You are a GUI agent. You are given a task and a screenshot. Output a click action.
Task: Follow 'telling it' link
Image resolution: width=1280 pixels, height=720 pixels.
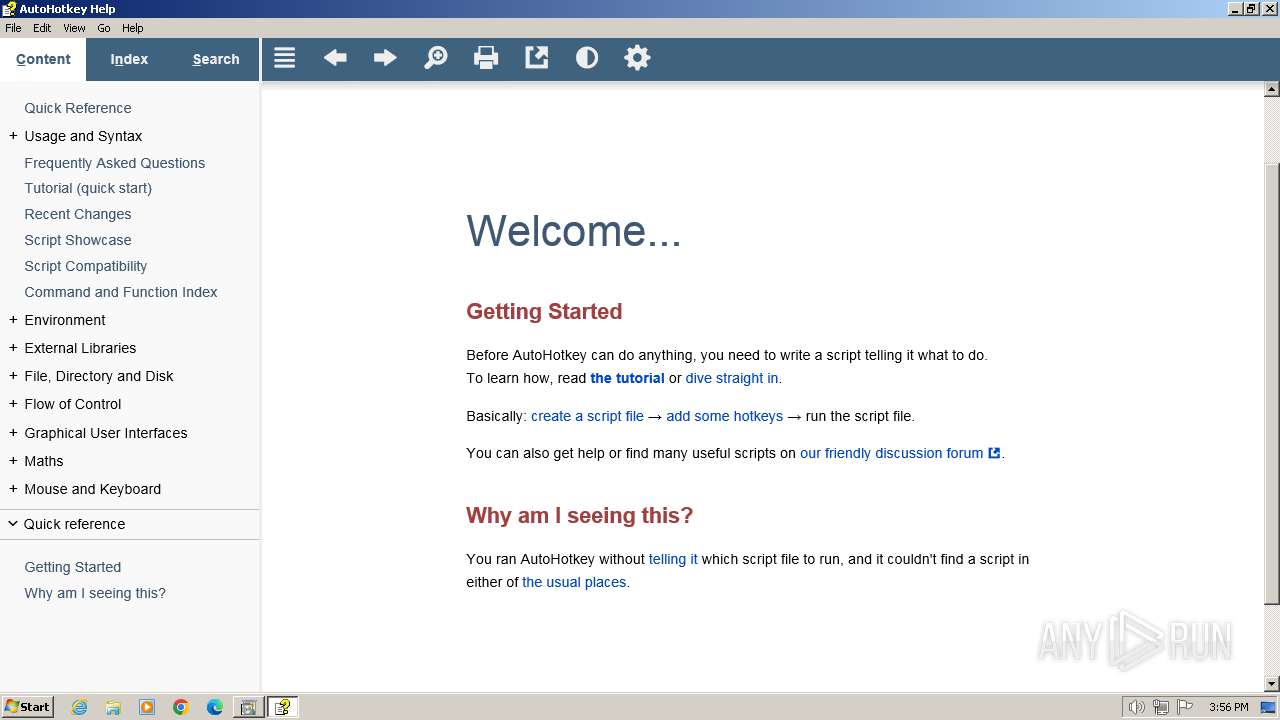pos(673,559)
